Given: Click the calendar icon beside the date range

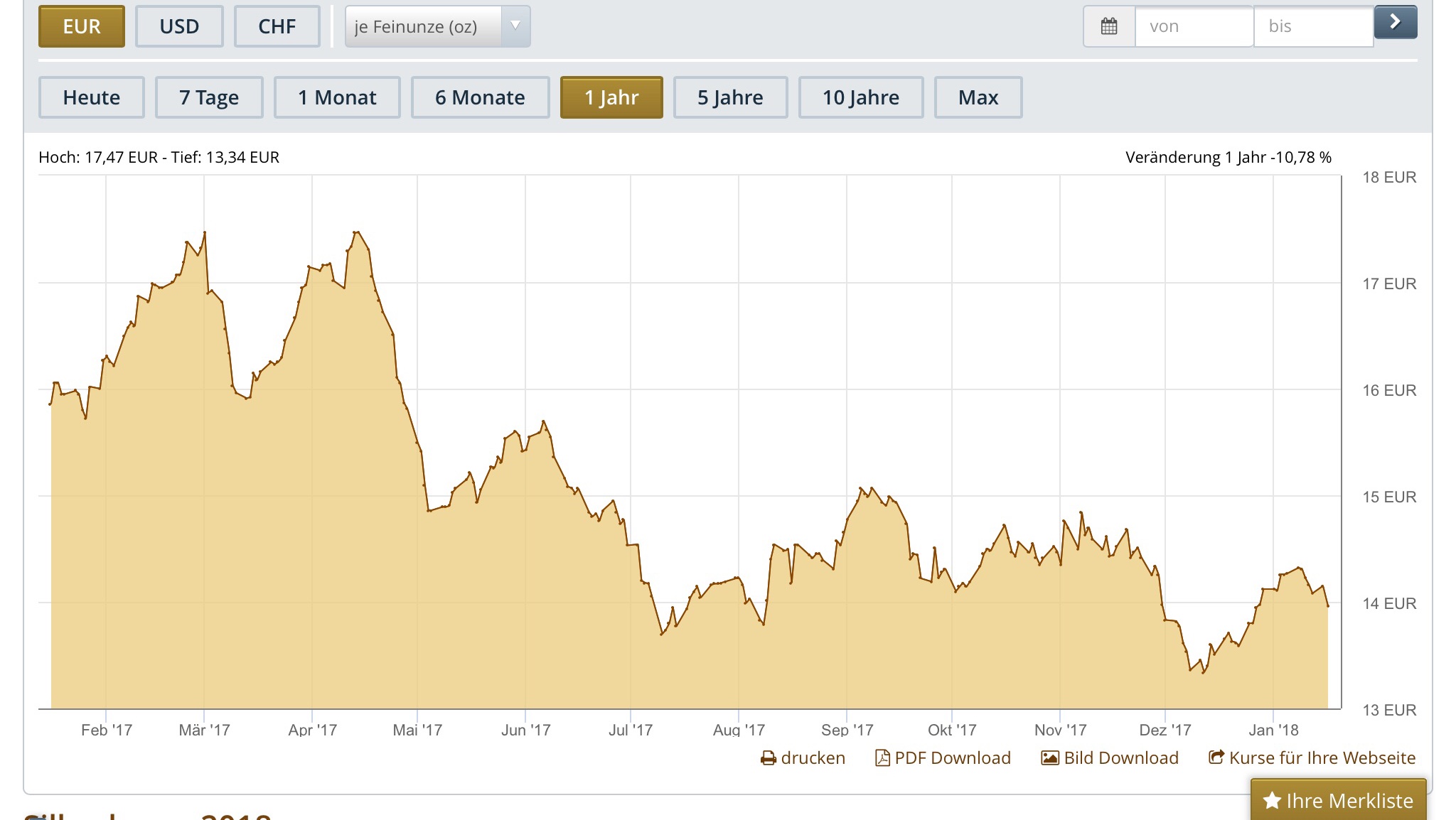Looking at the screenshot, I should pos(1109,27).
